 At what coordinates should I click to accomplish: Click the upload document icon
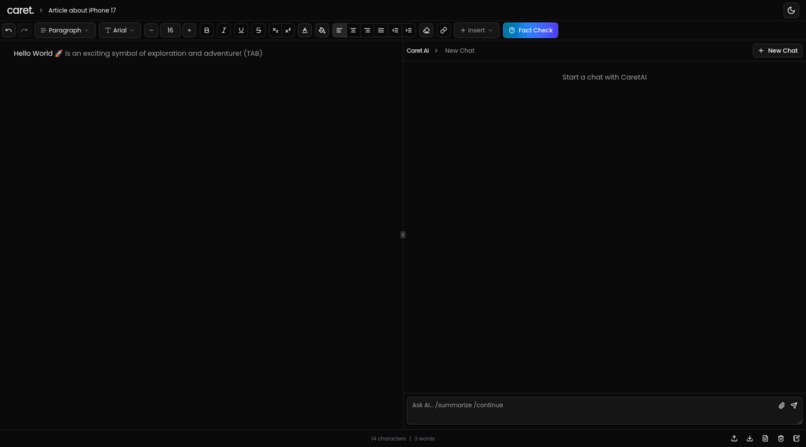pyautogui.click(x=734, y=438)
